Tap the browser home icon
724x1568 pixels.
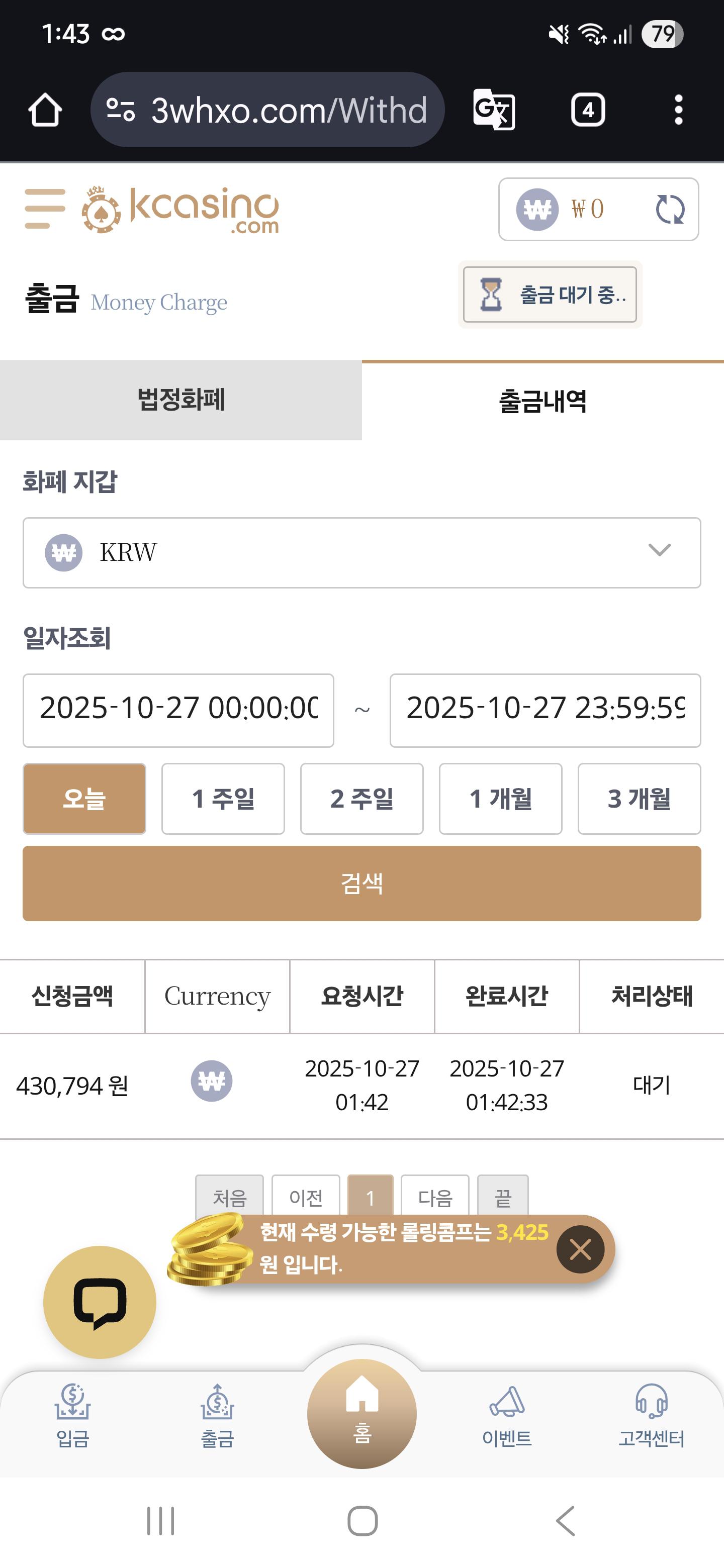click(x=45, y=110)
